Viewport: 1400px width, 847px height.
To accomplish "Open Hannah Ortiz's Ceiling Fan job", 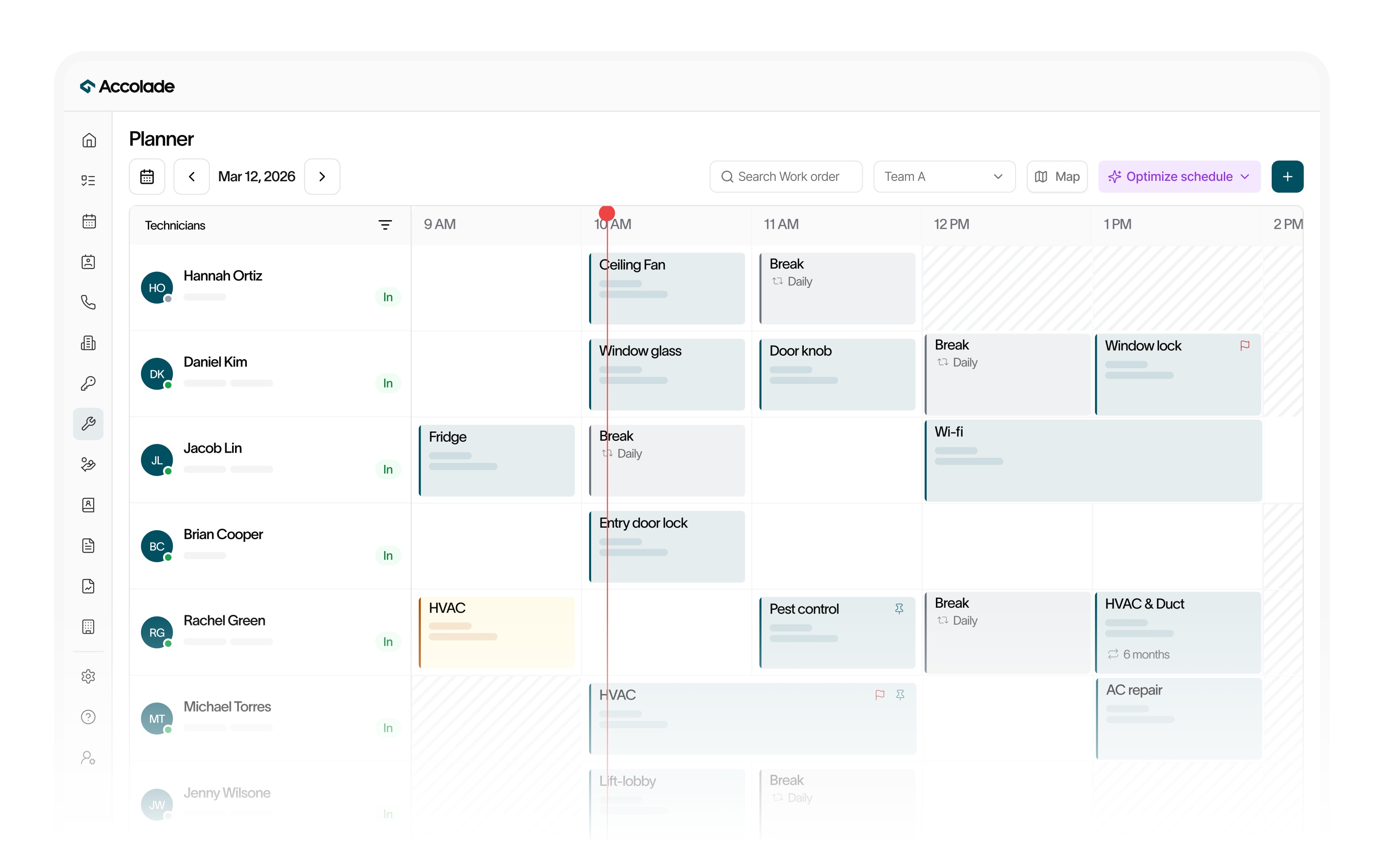I will coord(667,288).
